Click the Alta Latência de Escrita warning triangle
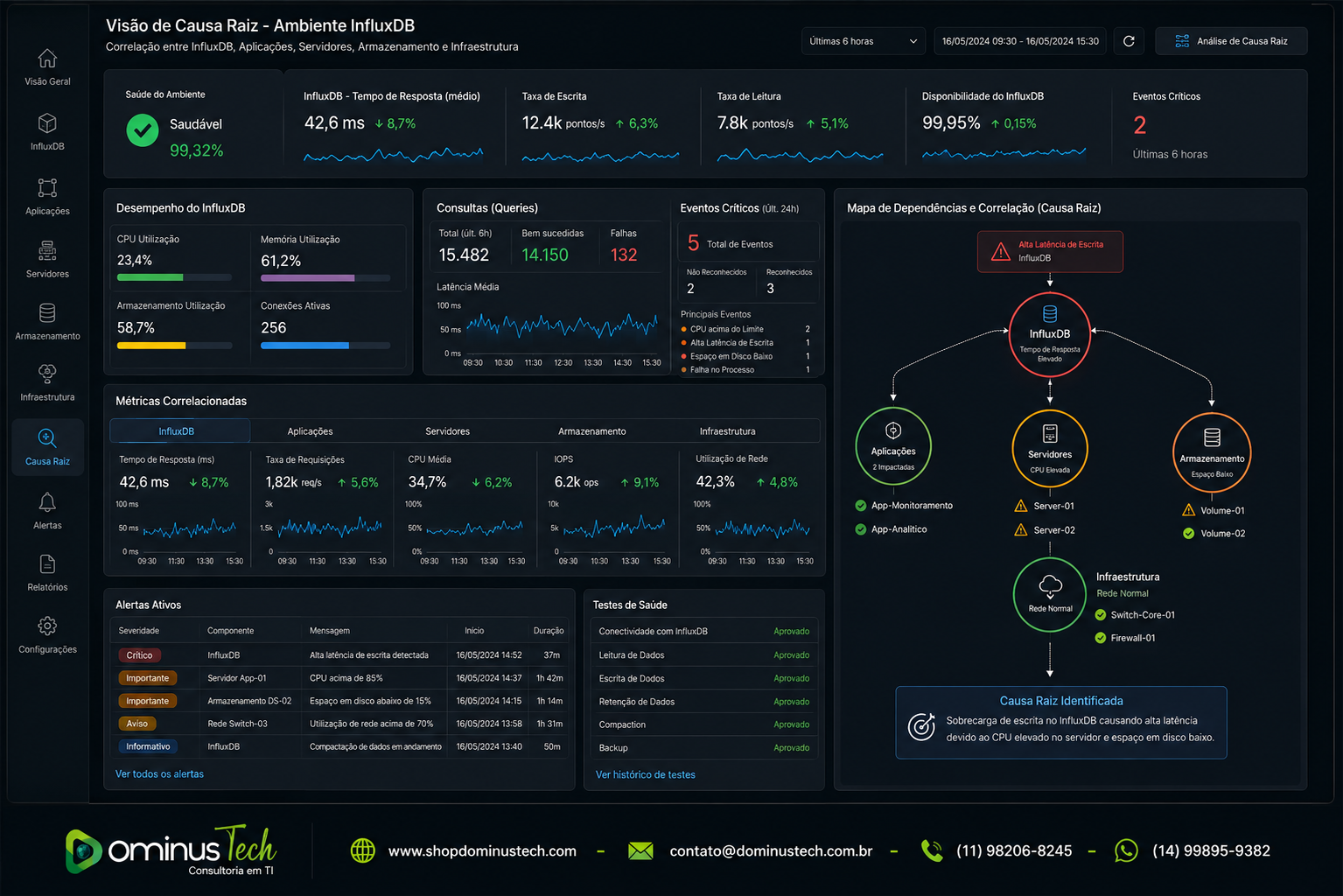Viewport: 1343px width, 896px height. point(1000,252)
